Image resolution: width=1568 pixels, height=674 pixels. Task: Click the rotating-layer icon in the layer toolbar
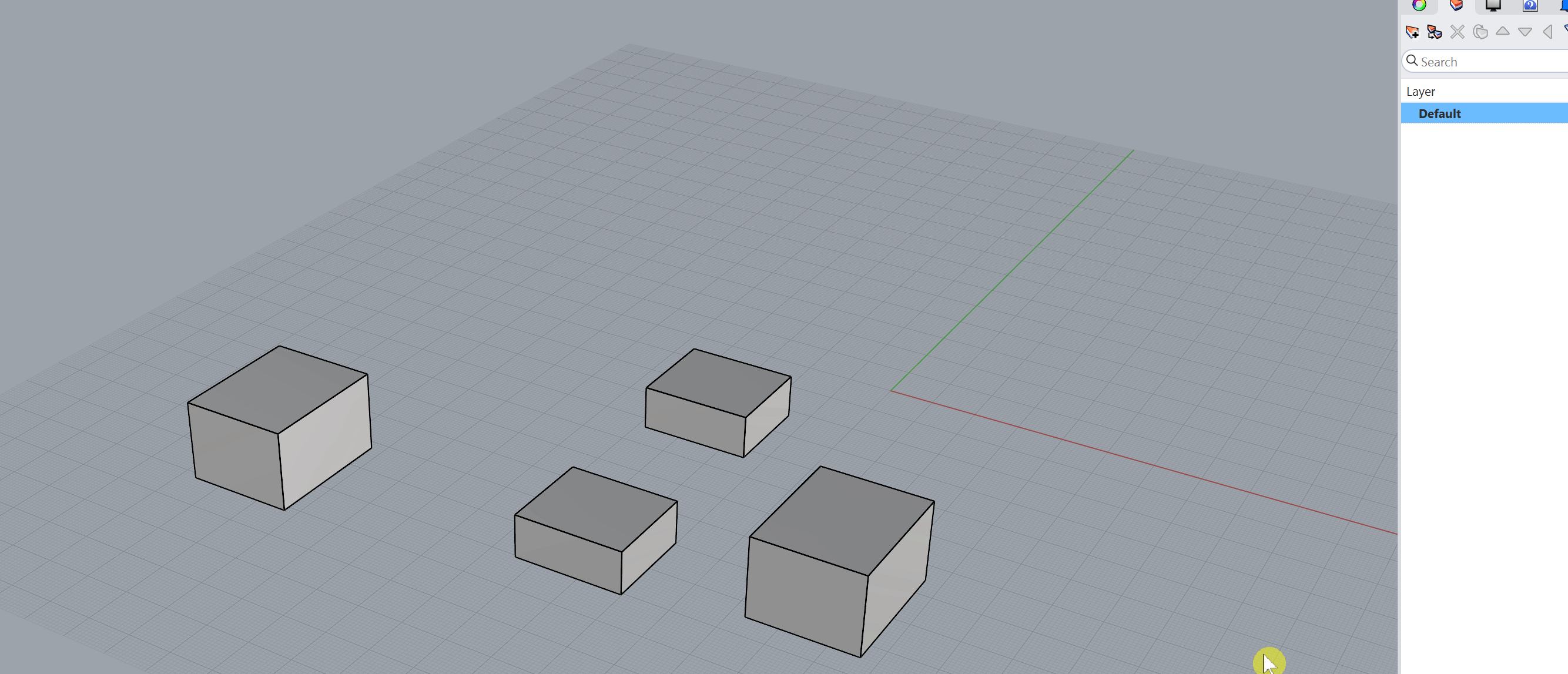[1480, 32]
